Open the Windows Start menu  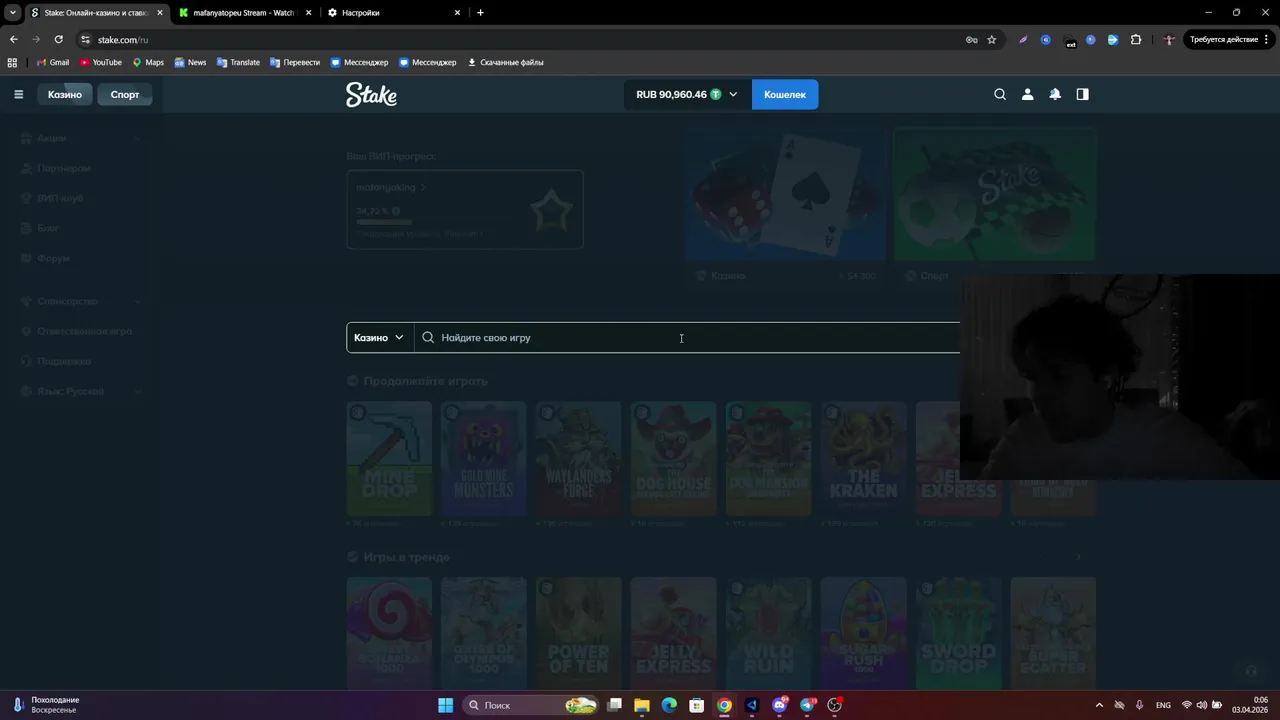point(446,705)
